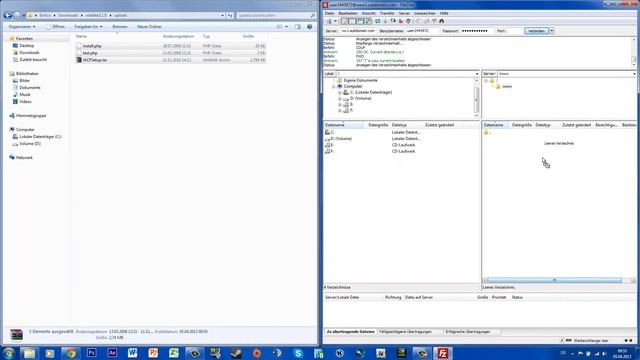The height and width of the screenshot is (360, 640).
Task: Click Explorer search box
Action: (x=276, y=16)
